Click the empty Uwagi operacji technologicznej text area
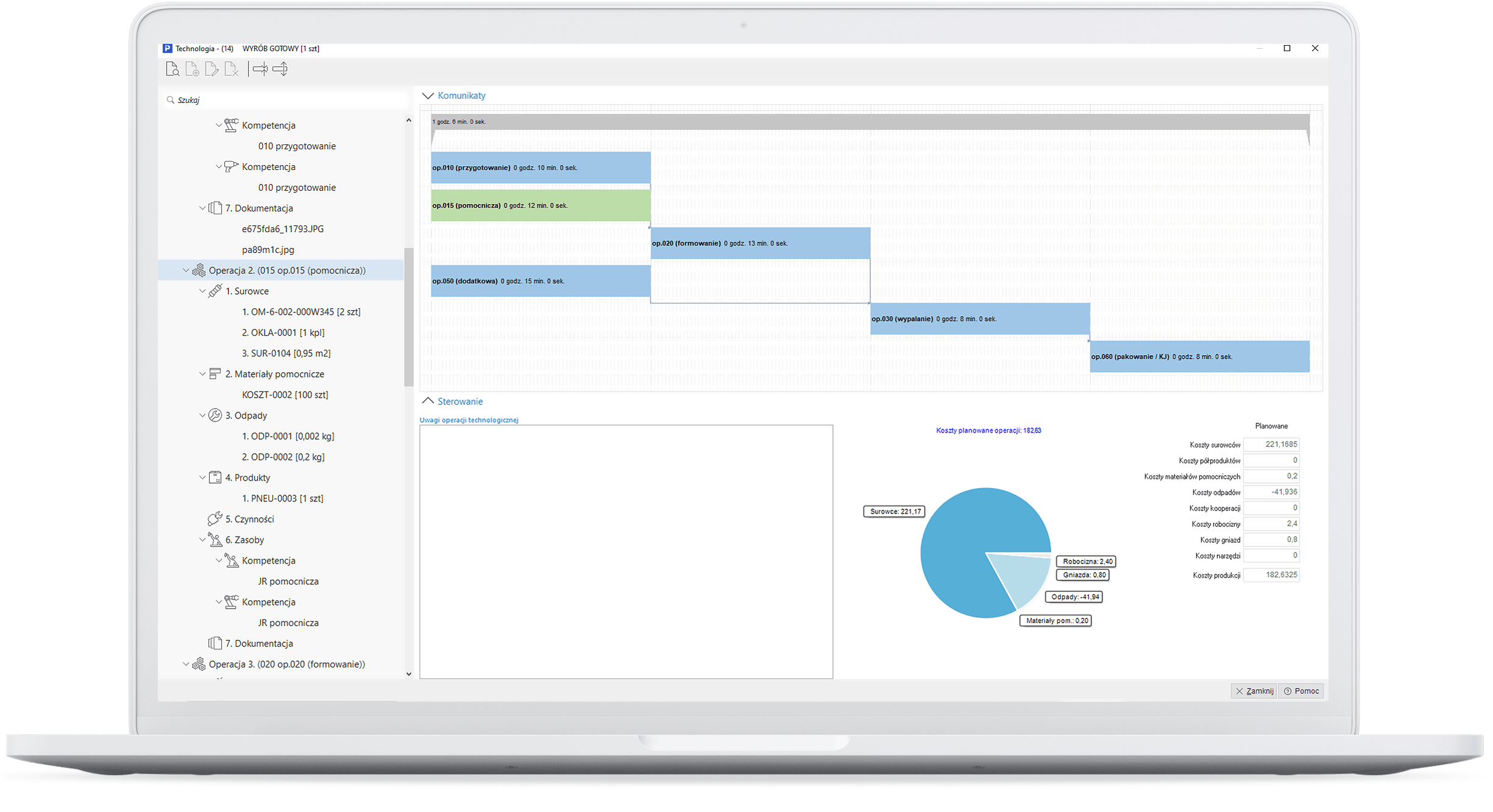The height and width of the screenshot is (812, 1493). pyautogui.click(x=626, y=552)
